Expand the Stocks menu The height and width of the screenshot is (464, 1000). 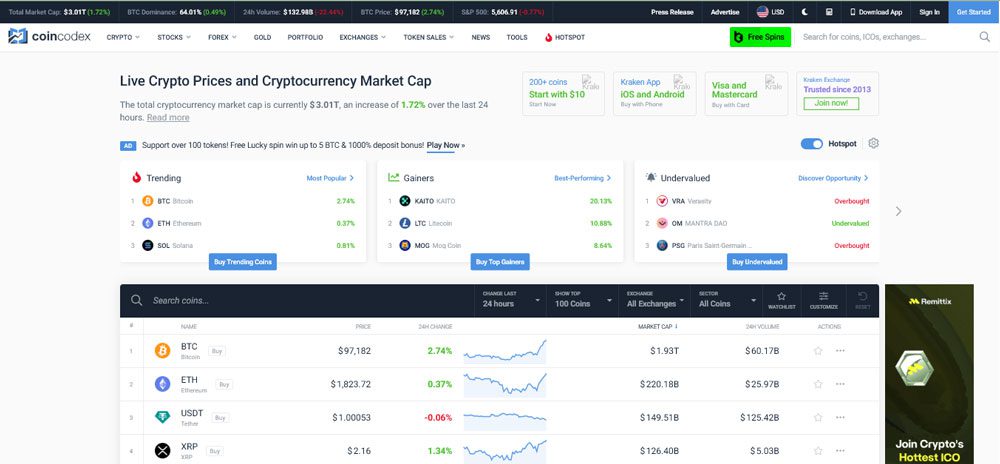pos(174,37)
